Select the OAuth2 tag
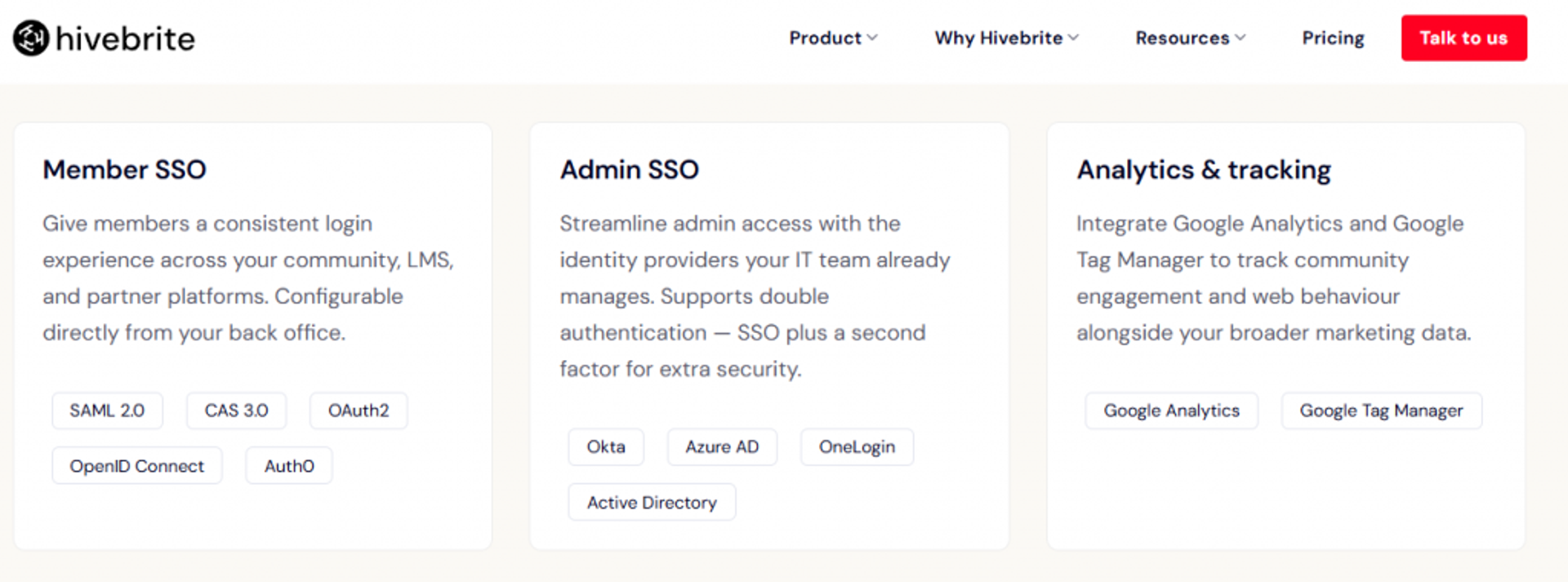The image size is (1568, 582). 359,411
